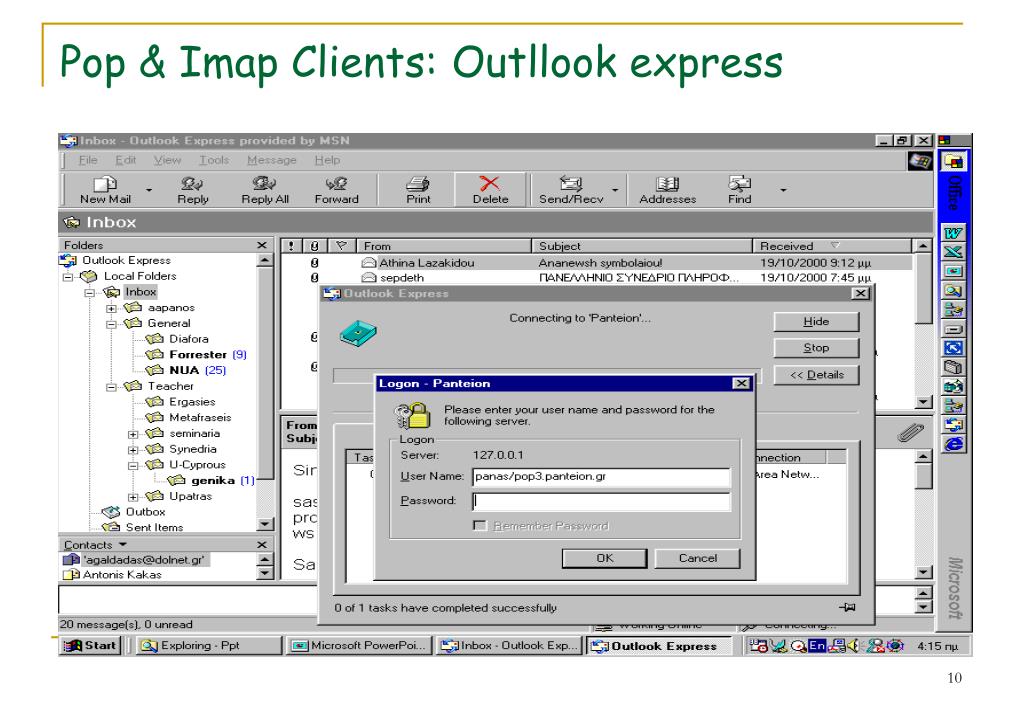The width and height of the screenshot is (1023, 708).
Task: Select the message from Athina Lazakidou
Action: click(596, 263)
